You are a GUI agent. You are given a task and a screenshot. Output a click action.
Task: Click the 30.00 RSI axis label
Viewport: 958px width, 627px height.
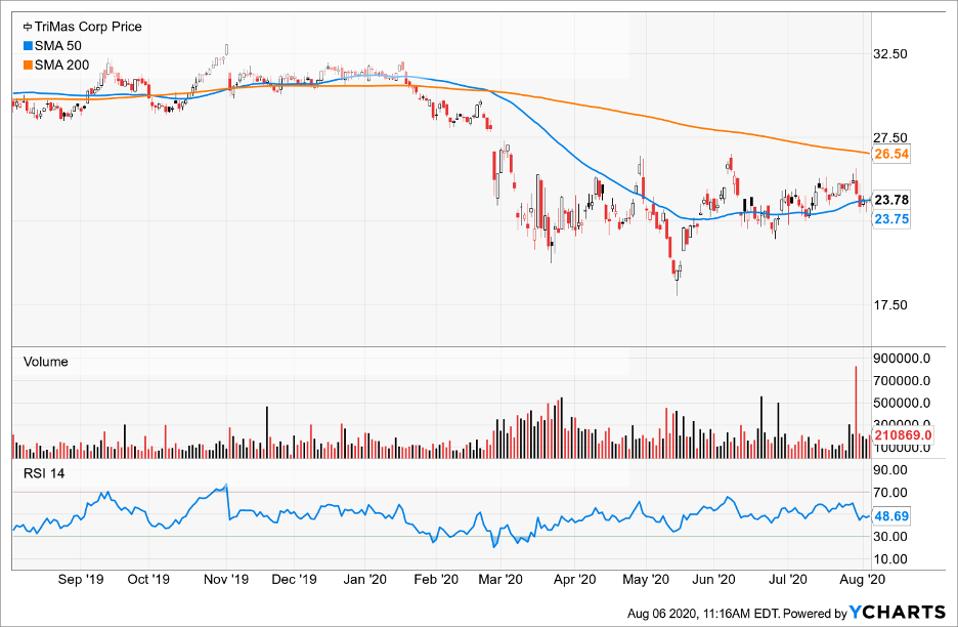890,537
